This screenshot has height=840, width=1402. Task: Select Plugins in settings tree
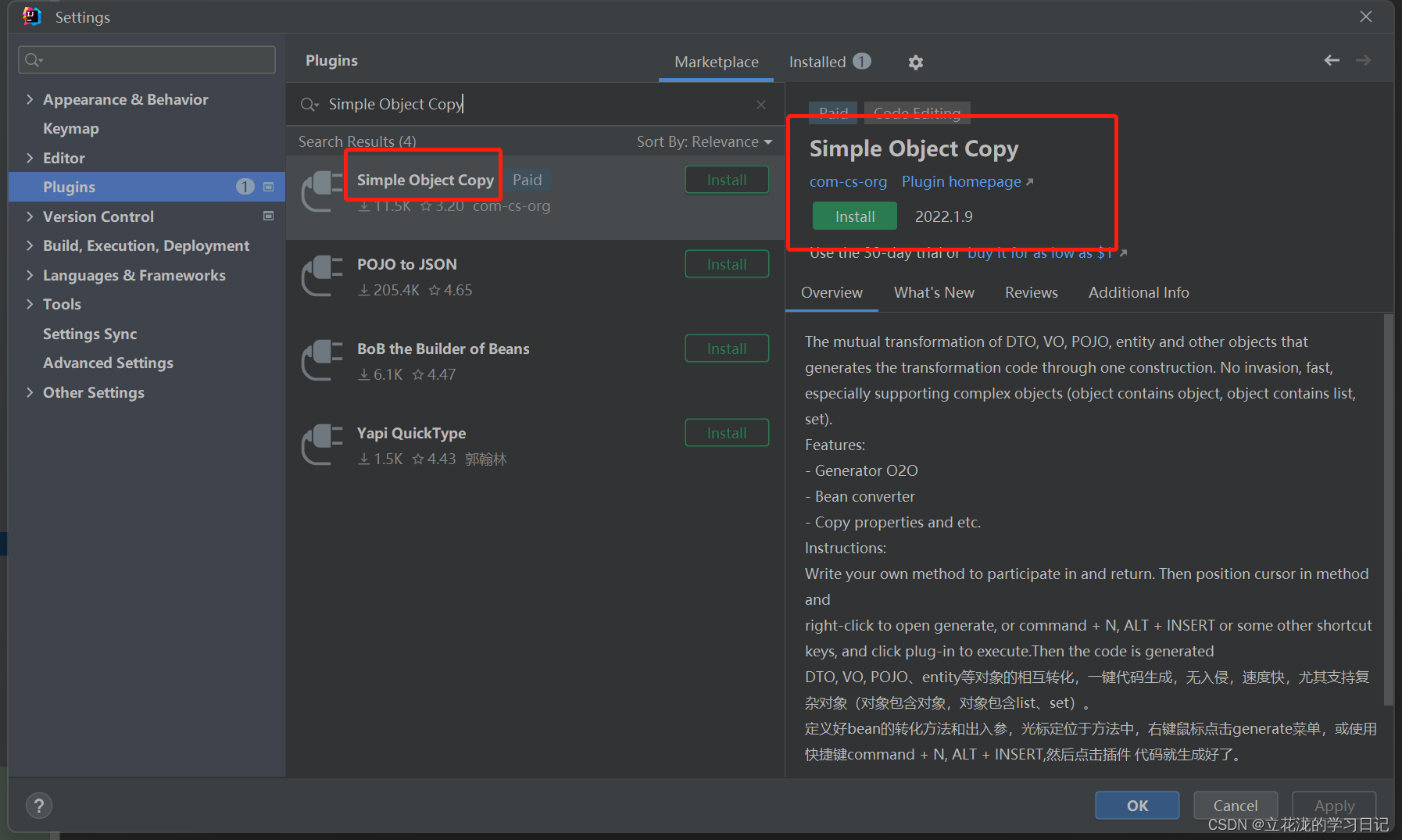click(x=147, y=187)
